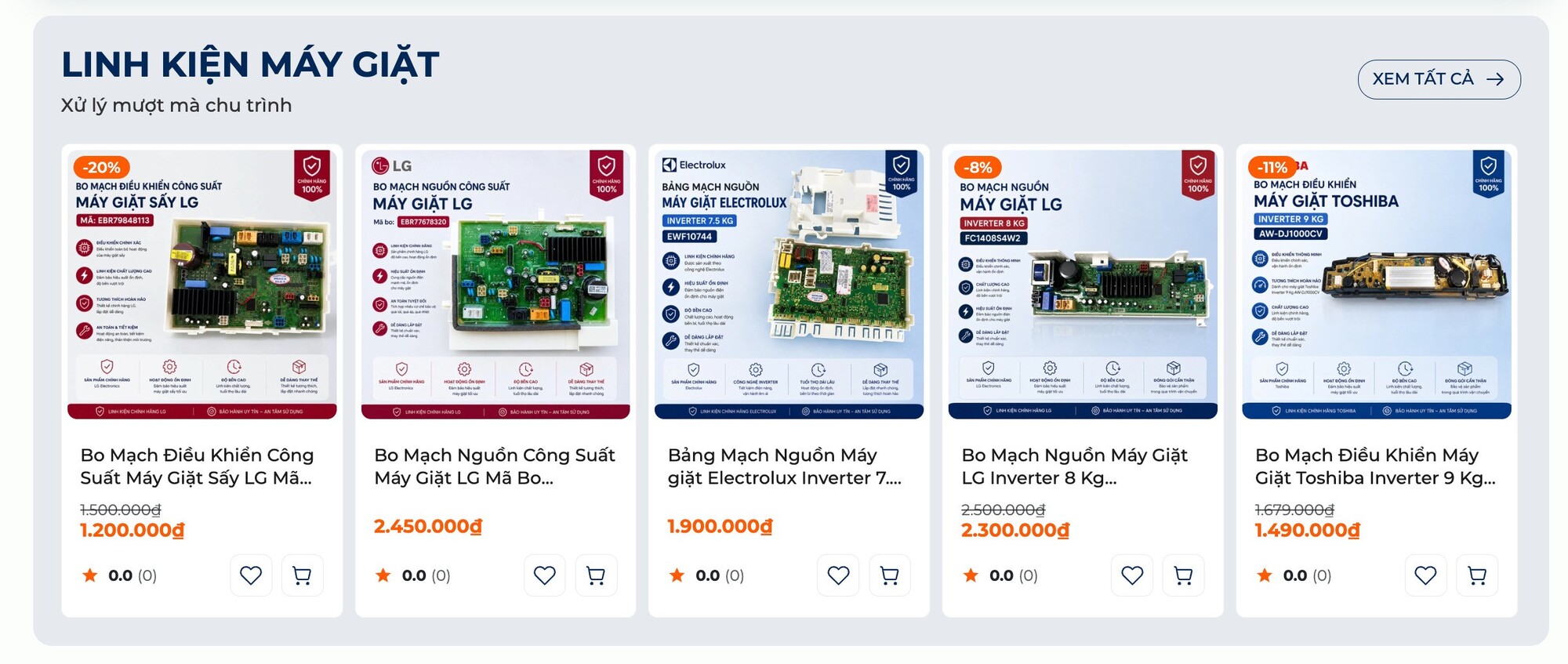The width and height of the screenshot is (1568, 664).
Task: Heart the Electrolux Inverter power board
Action: click(838, 575)
